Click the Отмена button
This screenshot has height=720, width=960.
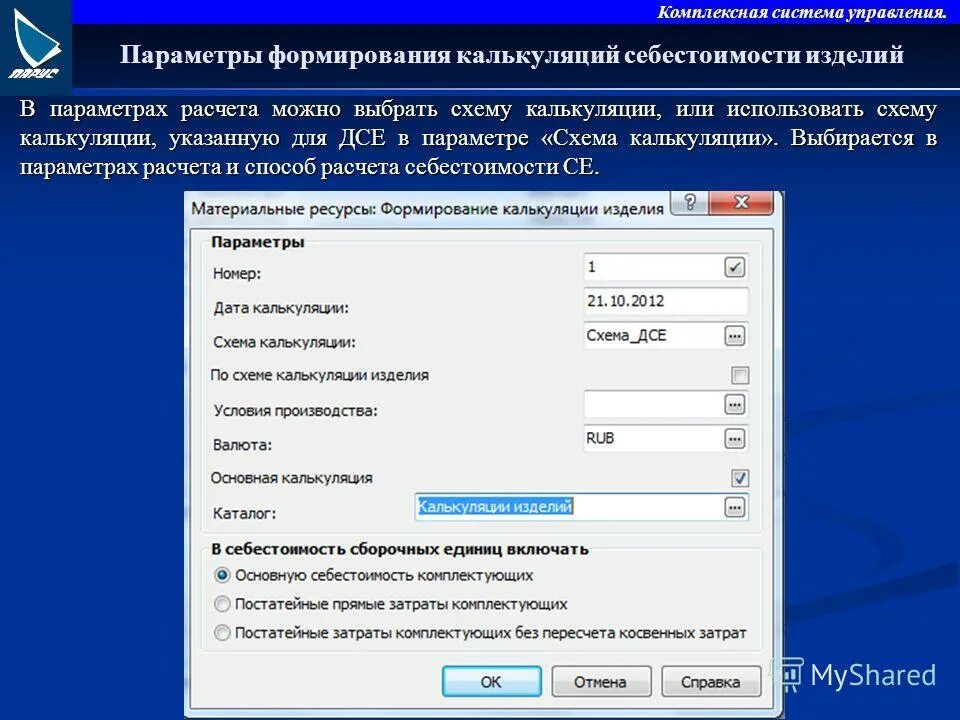tap(603, 681)
